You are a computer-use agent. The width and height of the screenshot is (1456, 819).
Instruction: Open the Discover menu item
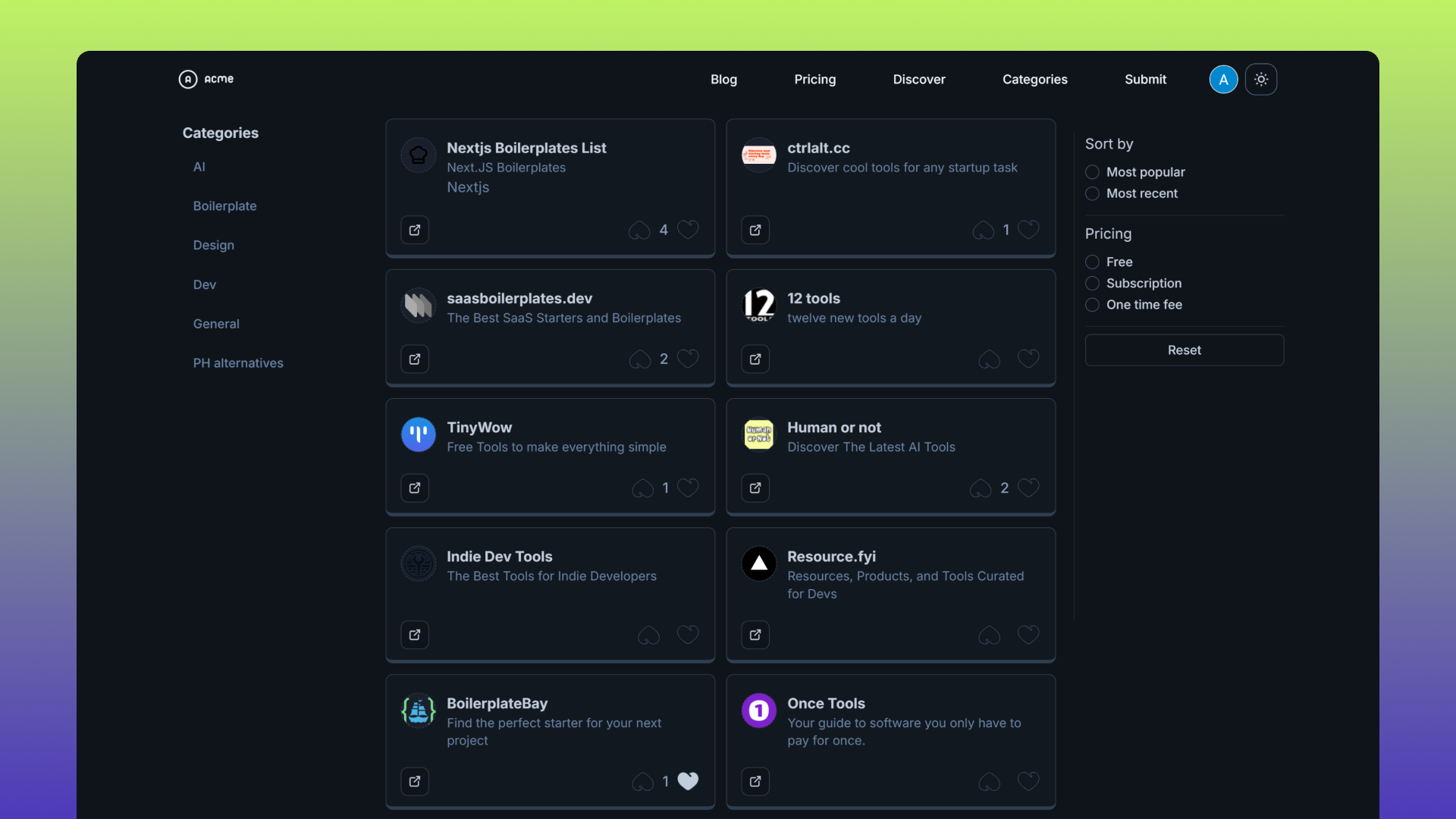(x=918, y=79)
